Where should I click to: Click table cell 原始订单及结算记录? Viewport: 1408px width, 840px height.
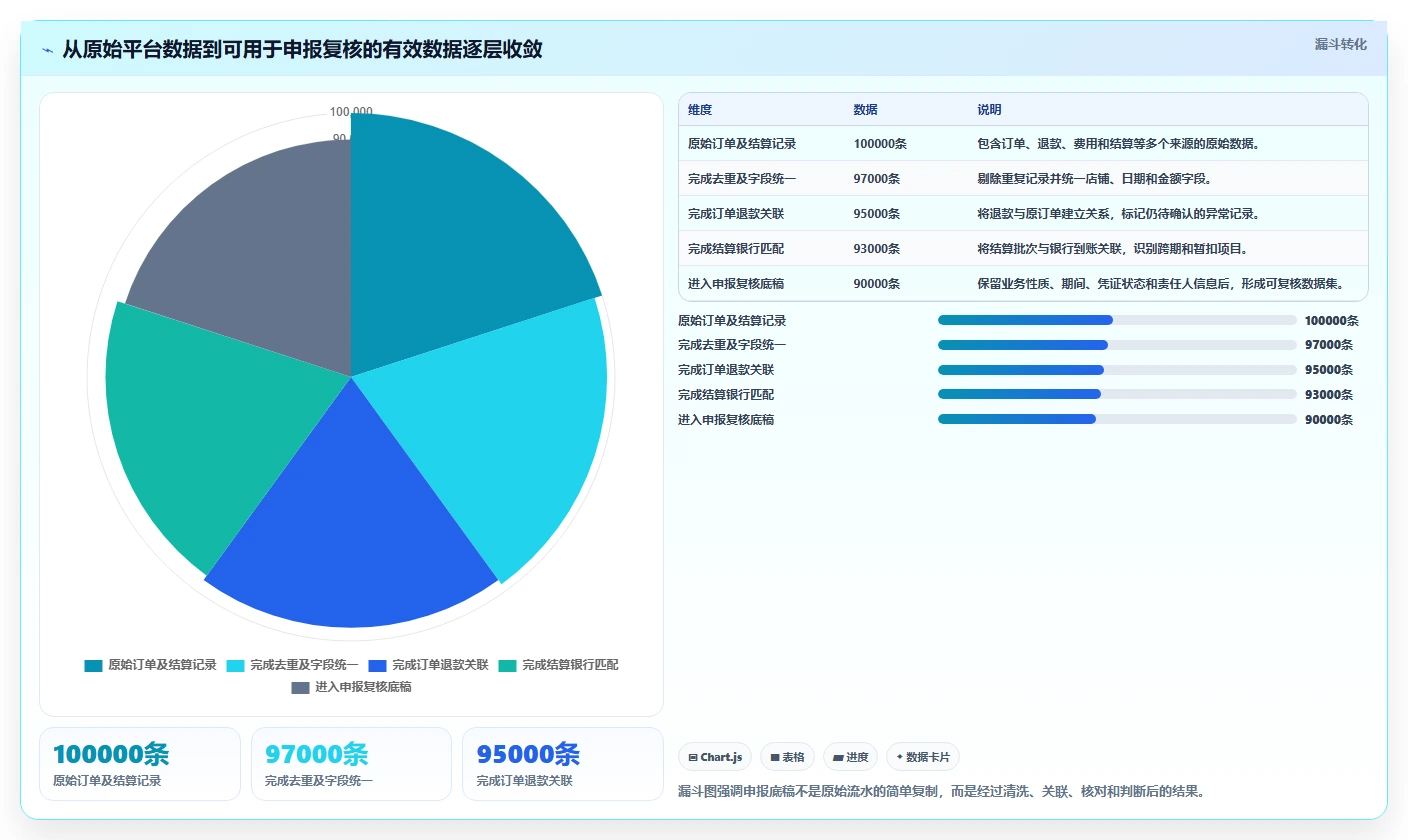tap(742, 144)
